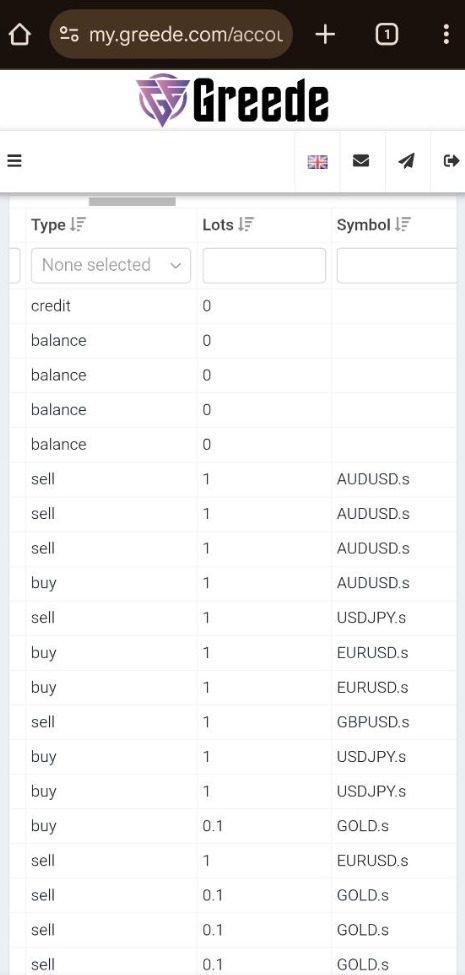The width and height of the screenshot is (465, 975).
Task: Click the paper plane Telegram icon
Action: pyautogui.click(x=407, y=161)
